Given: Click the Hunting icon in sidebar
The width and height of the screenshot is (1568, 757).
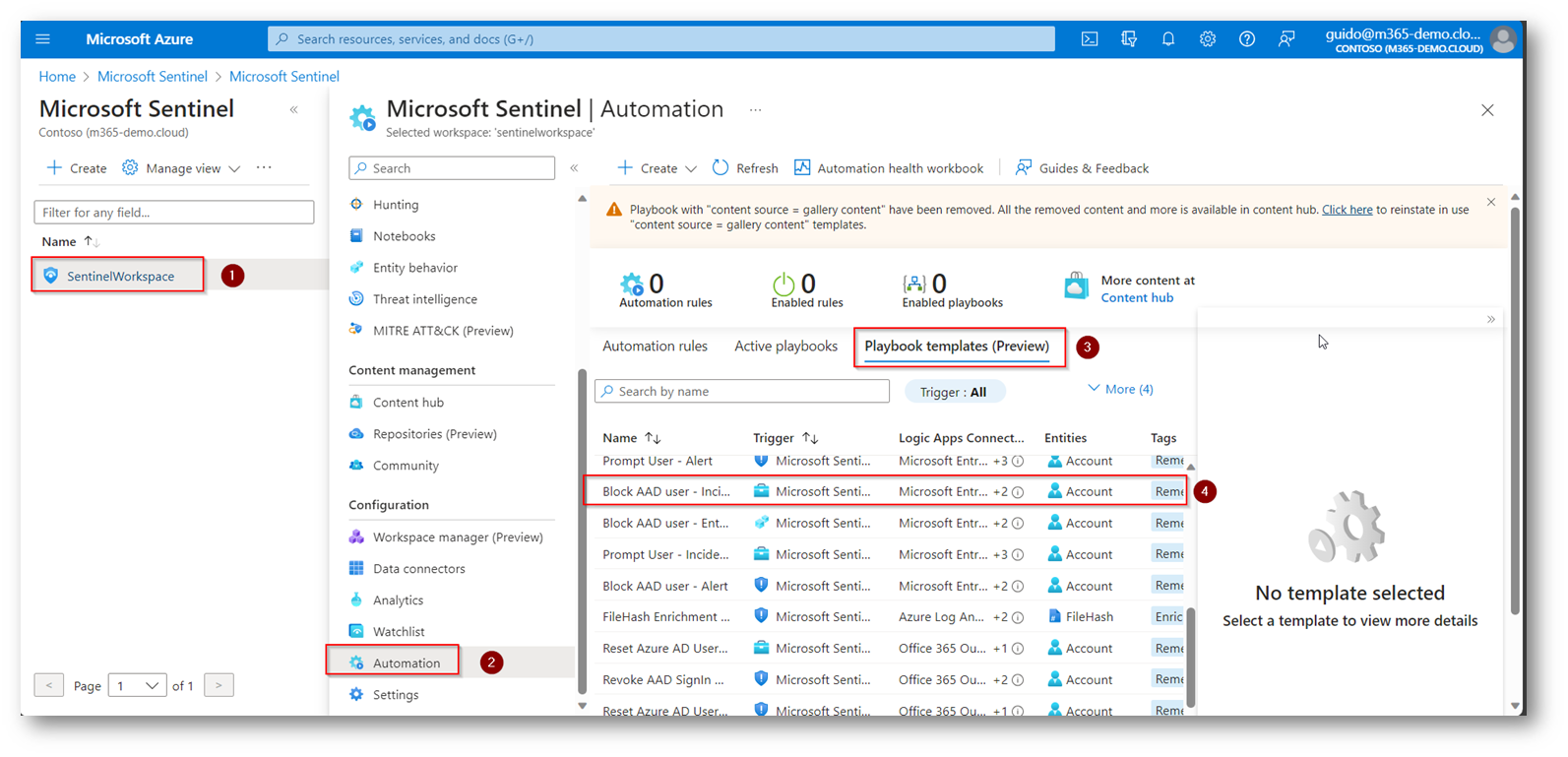Looking at the screenshot, I should [356, 205].
